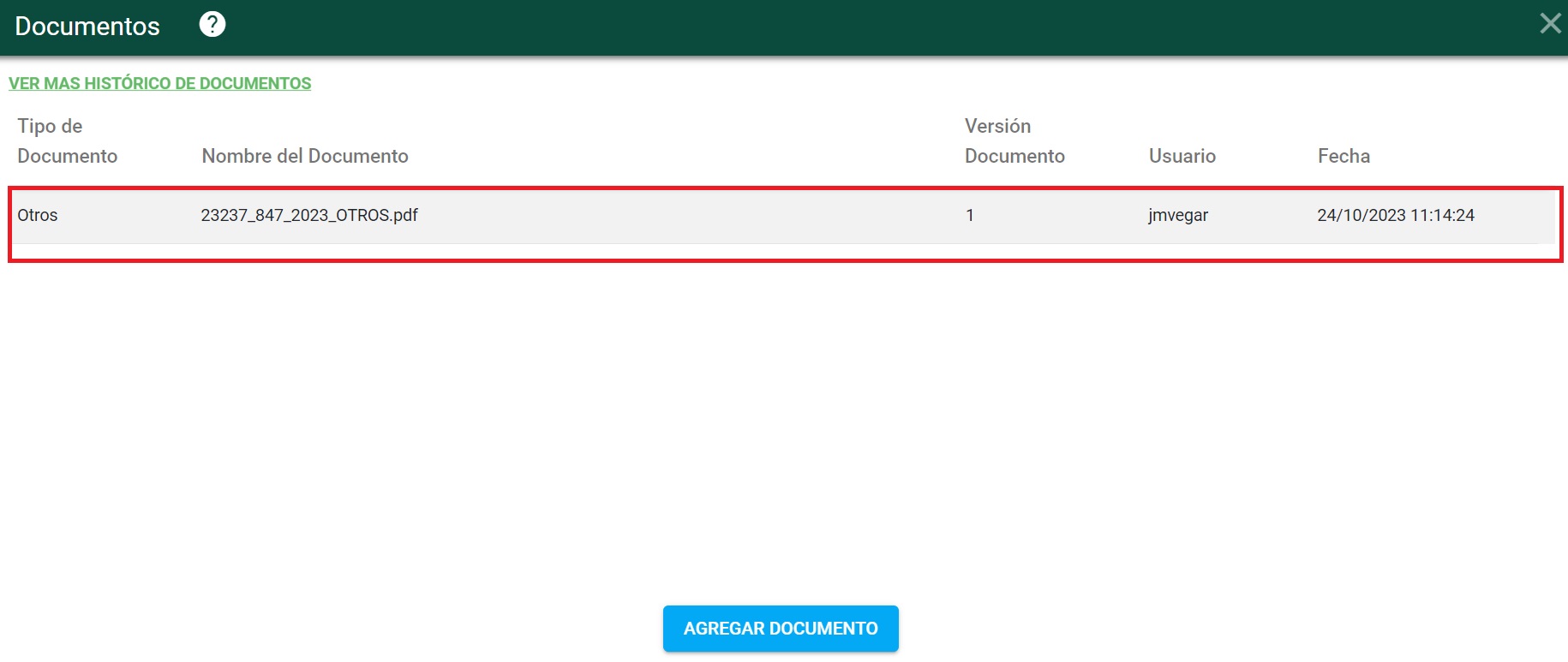
Task: Click Usuario column header
Action: pos(1182,156)
